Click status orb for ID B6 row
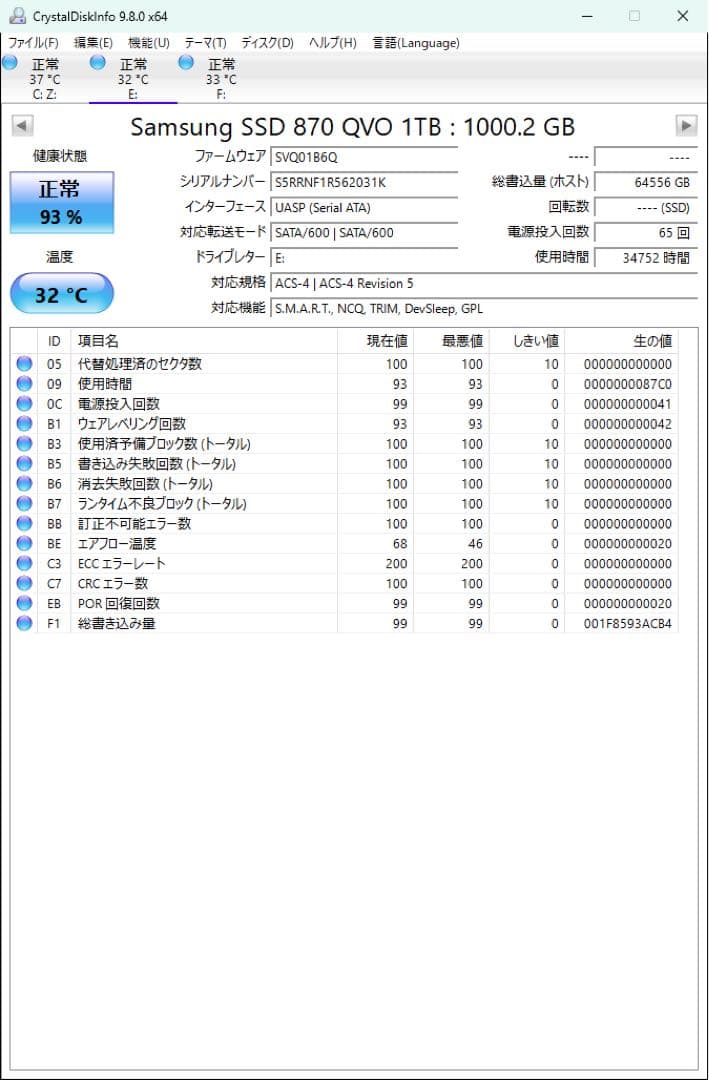709x1080 pixels. pos(25,484)
